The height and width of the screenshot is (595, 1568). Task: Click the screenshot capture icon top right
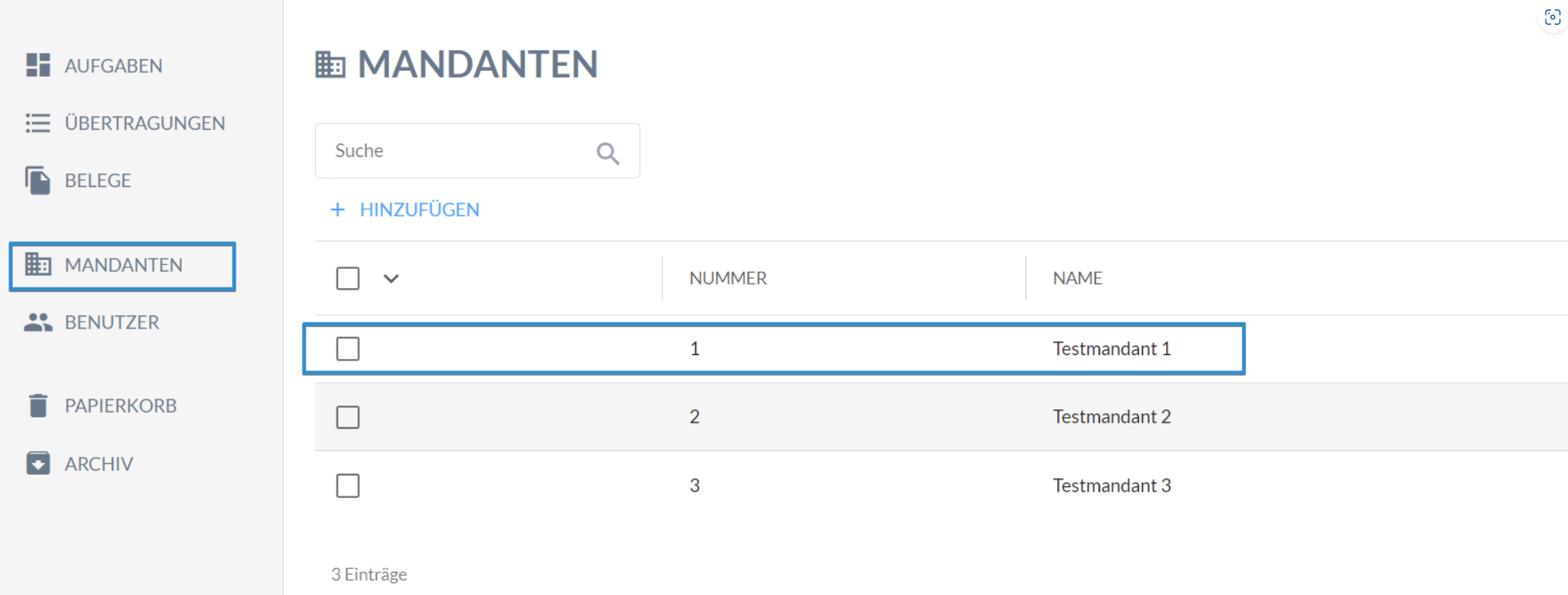pyautogui.click(x=1552, y=18)
